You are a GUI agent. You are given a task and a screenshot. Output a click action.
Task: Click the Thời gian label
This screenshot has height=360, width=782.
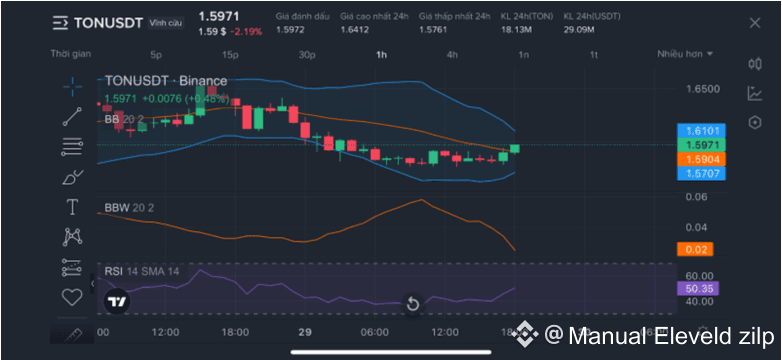[71, 54]
